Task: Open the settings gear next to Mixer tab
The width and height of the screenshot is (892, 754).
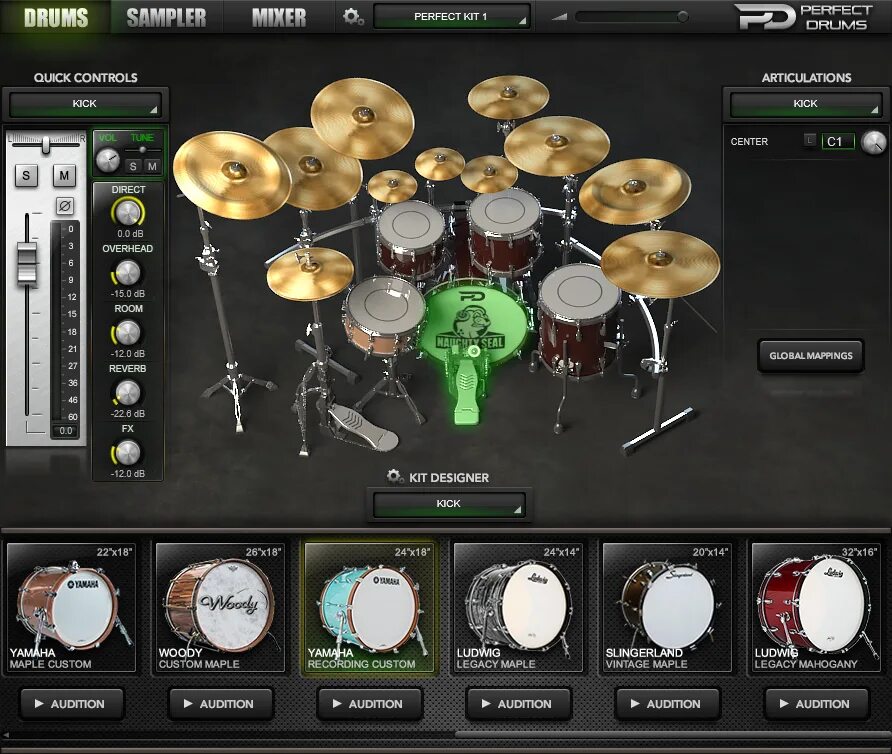Action: (353, 17)
